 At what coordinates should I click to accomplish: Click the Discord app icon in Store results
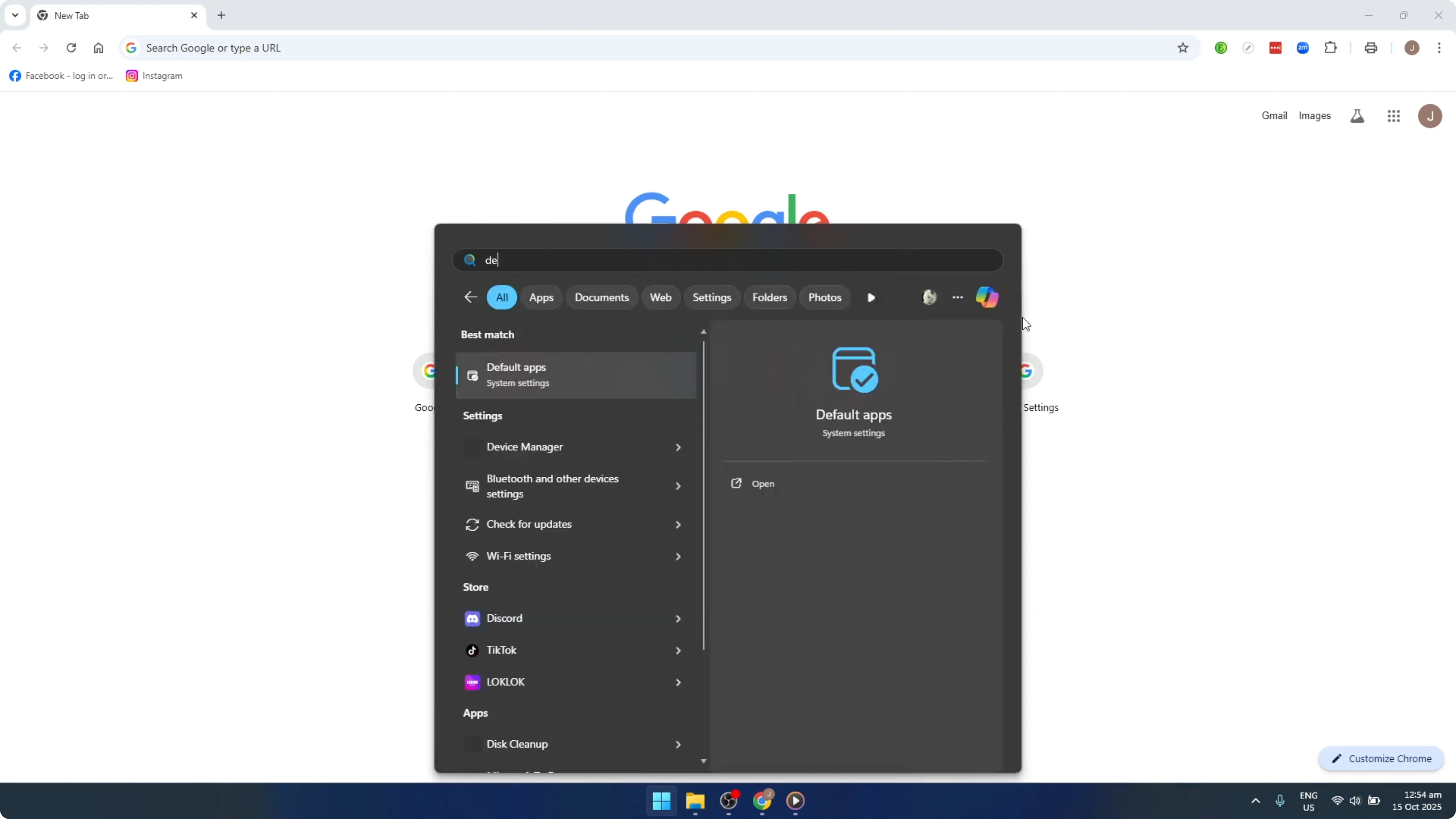[x=472, y=618]
